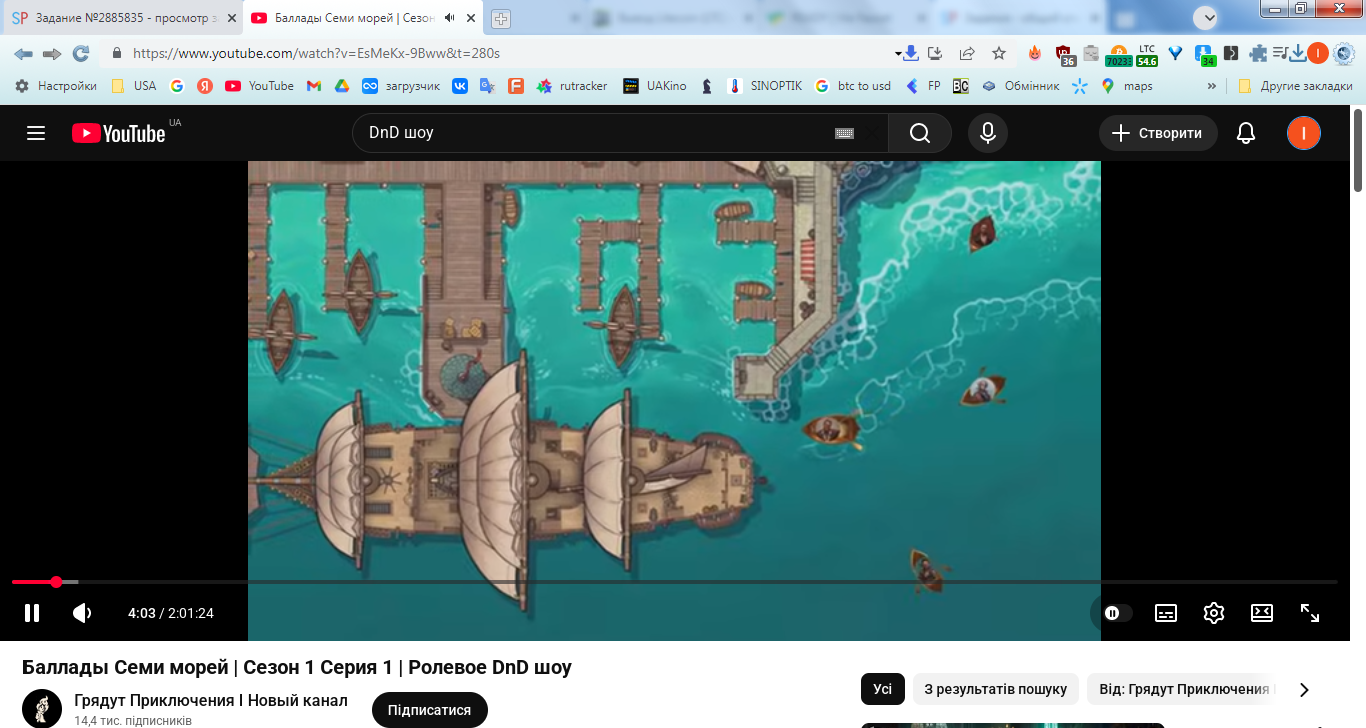Go to the YouTube home logo
The width and height of the screenshot is (1366, 728).
point(118,133)
